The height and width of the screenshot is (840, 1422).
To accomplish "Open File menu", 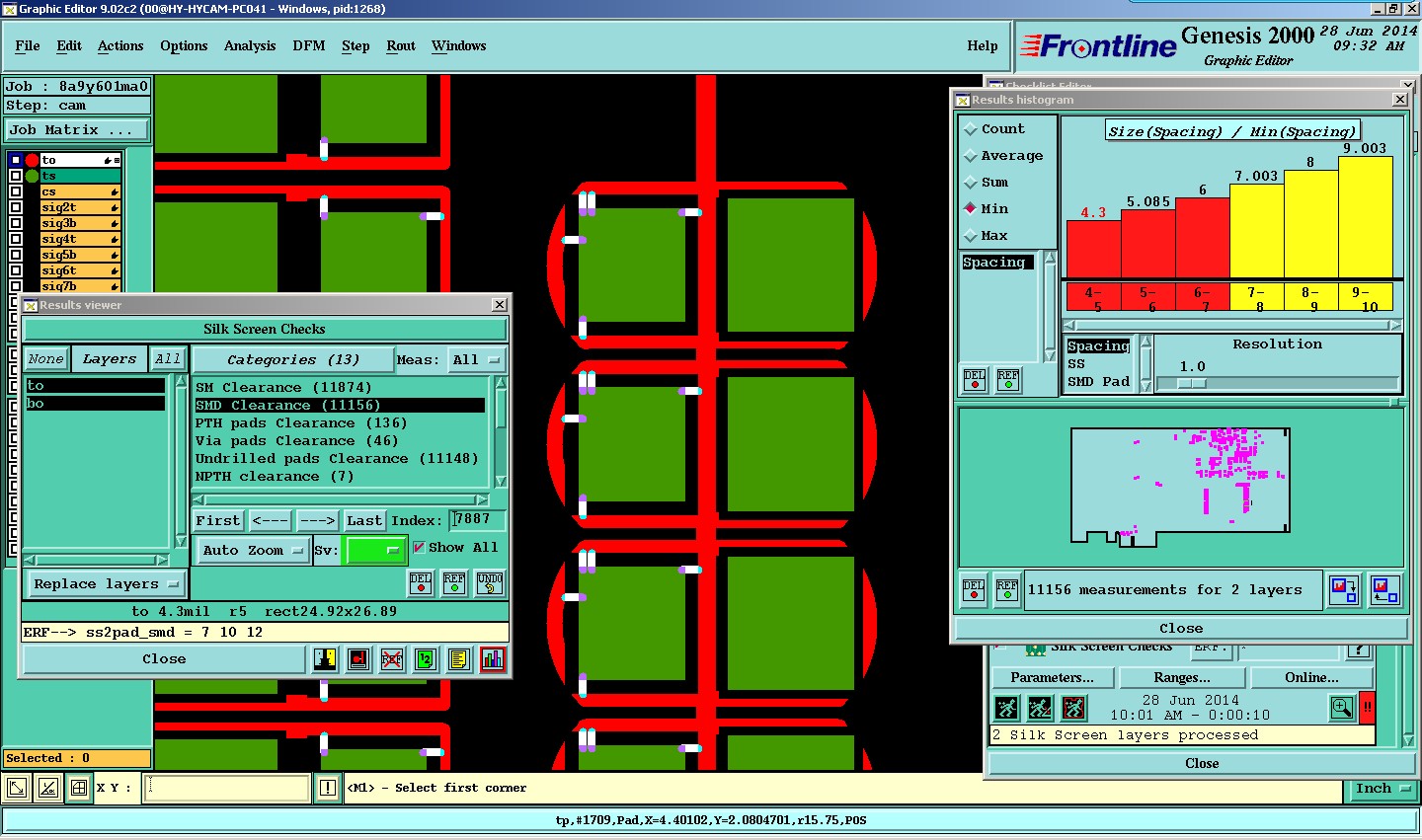I will tap(28, 45).
